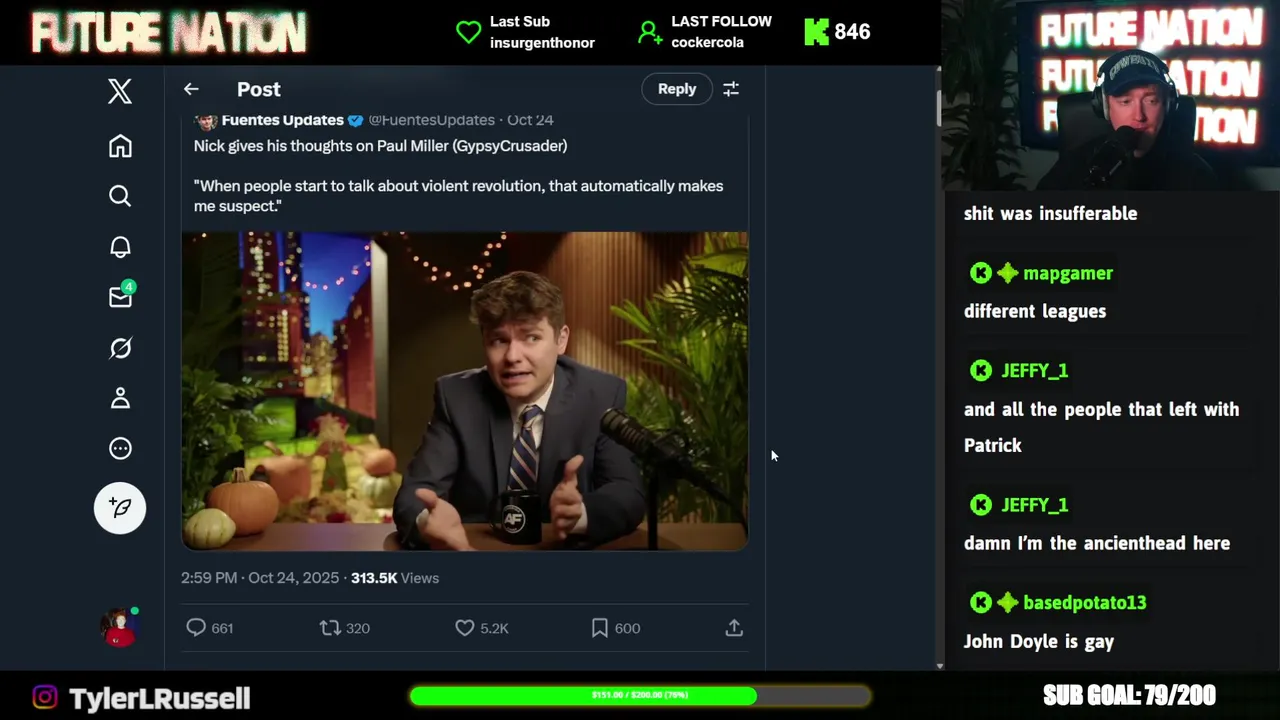Image resolution: width=1280 pixels, height=720 pixels.
Task: Go to the Home timeline icon
Action: tap(120, 146)
